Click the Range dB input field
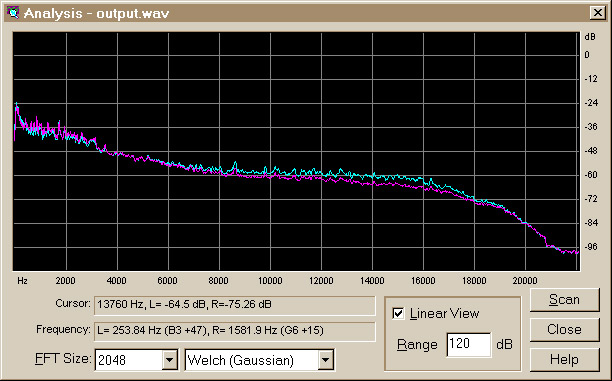612x381 pixels. (468, 344)
